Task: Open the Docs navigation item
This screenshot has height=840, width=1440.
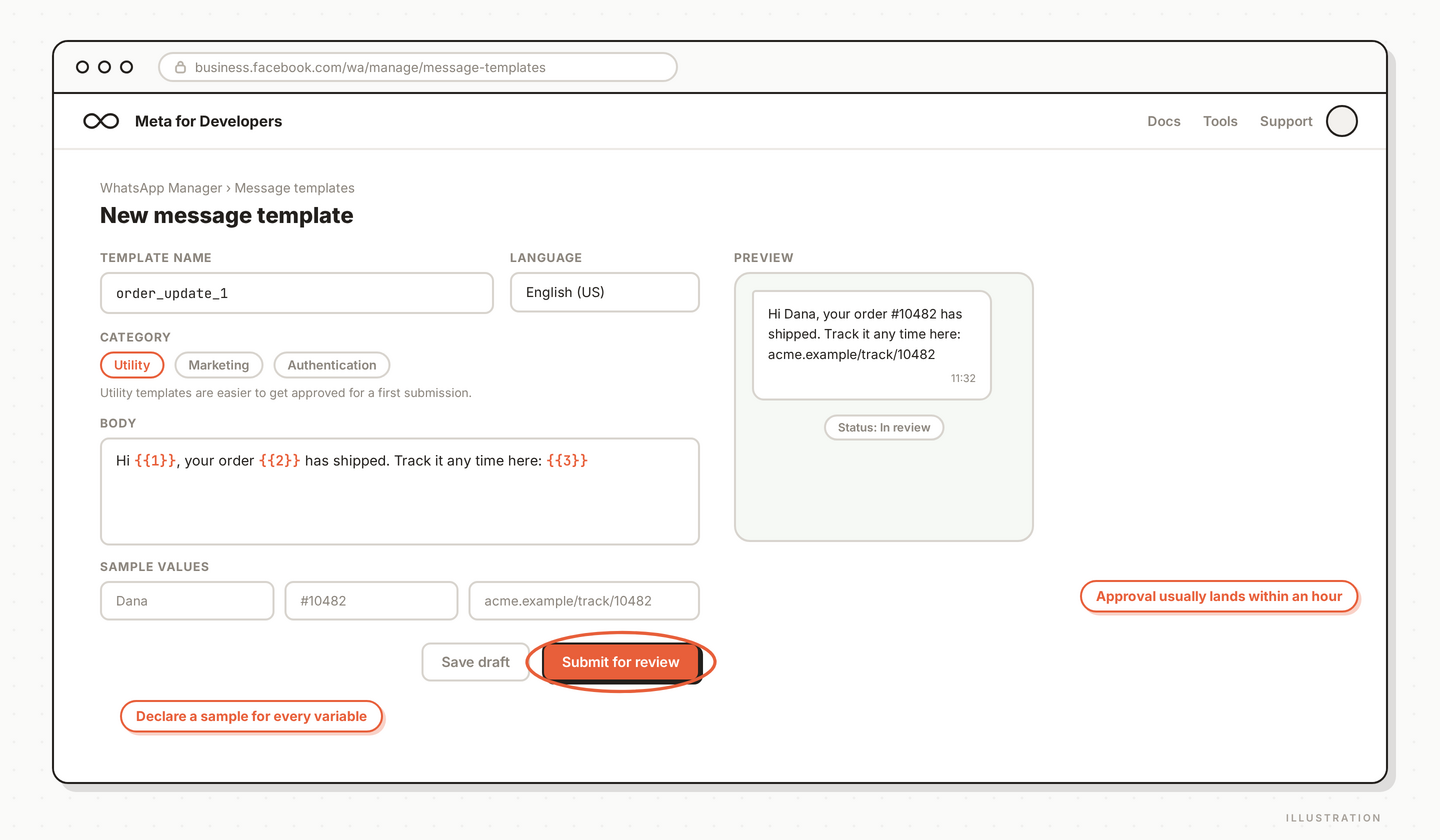Action: (x=1164, y=121)
